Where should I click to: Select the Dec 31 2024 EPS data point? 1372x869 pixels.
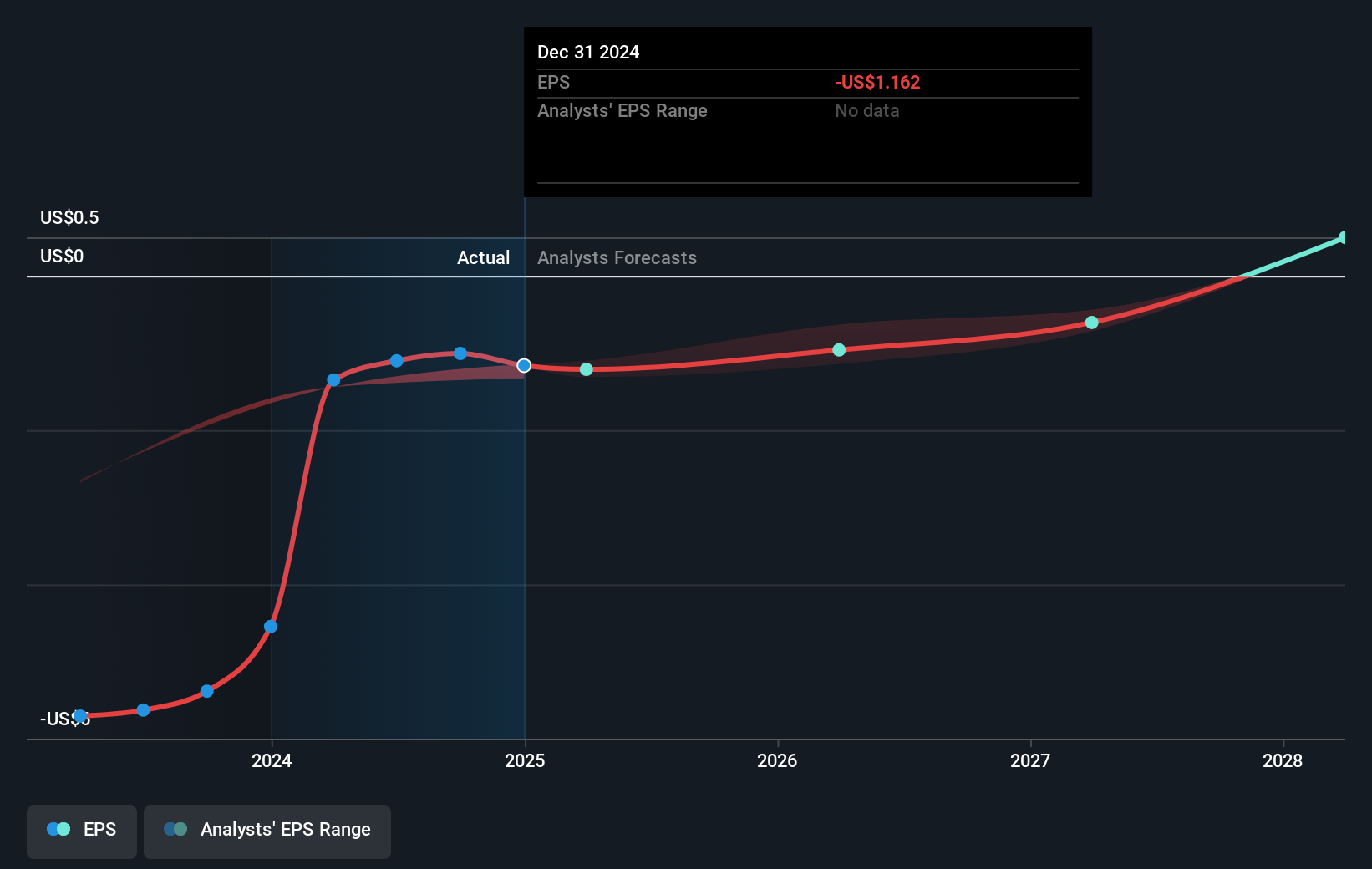tap(524, 365)
